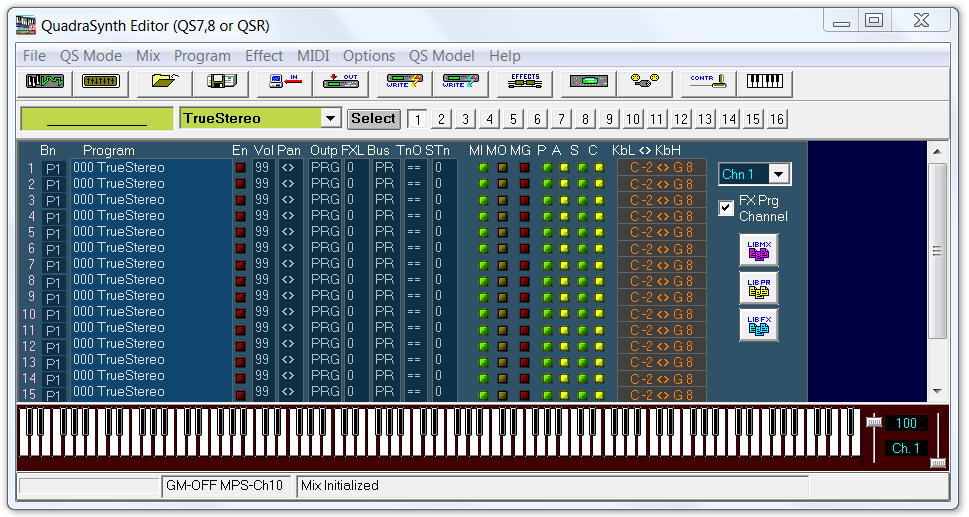969x517 pixels.
Task: Click the volume slider showing 100
Action: [x=874, y=423]
